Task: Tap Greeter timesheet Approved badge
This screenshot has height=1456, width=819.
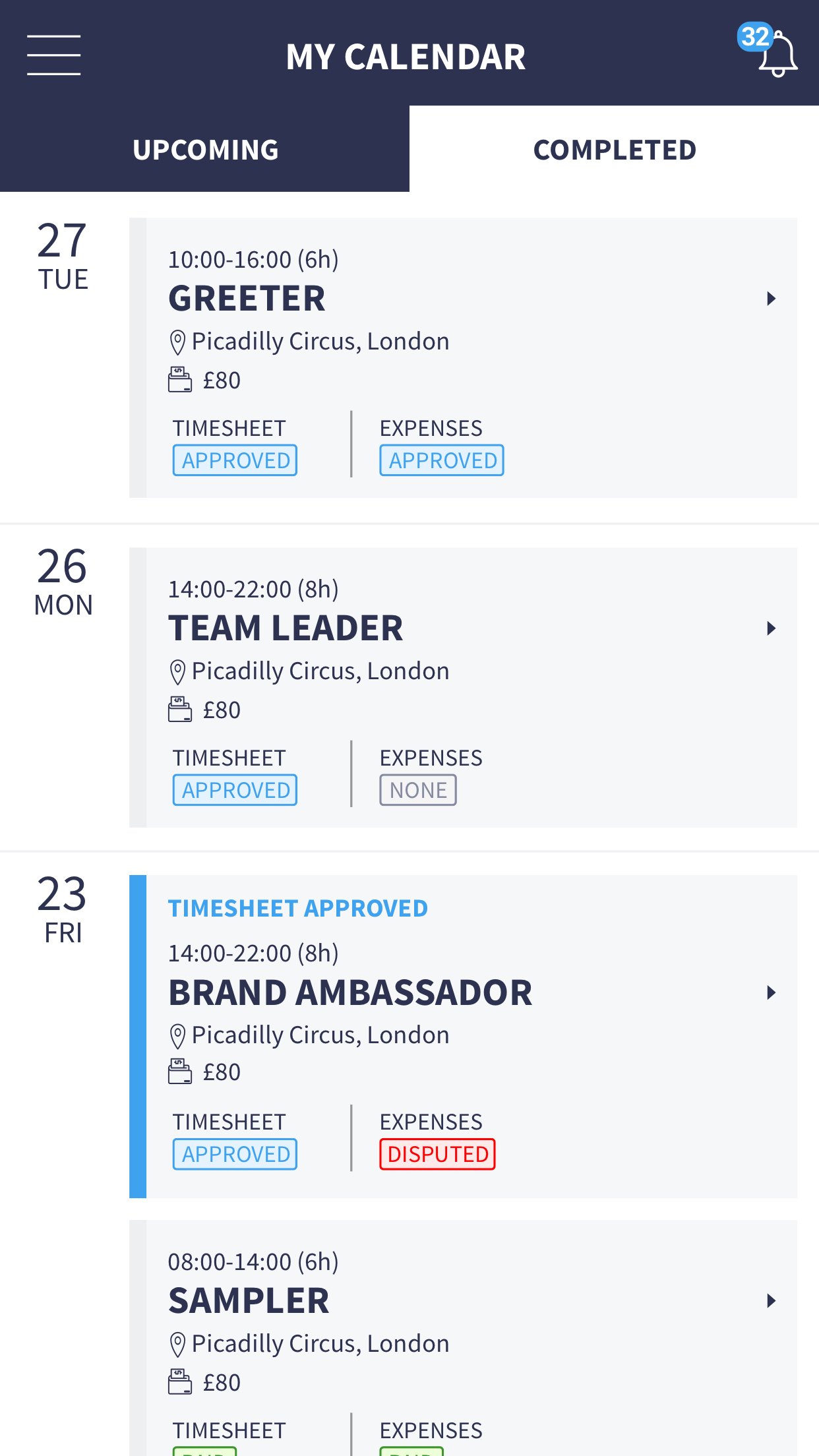Action: click(x=235, y=460)
